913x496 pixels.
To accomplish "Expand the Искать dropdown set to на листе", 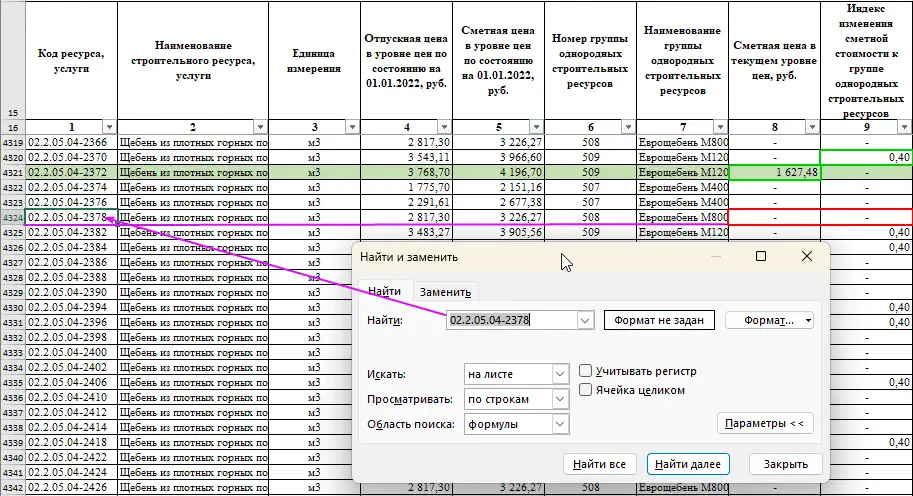I will (x=559, y=374).
